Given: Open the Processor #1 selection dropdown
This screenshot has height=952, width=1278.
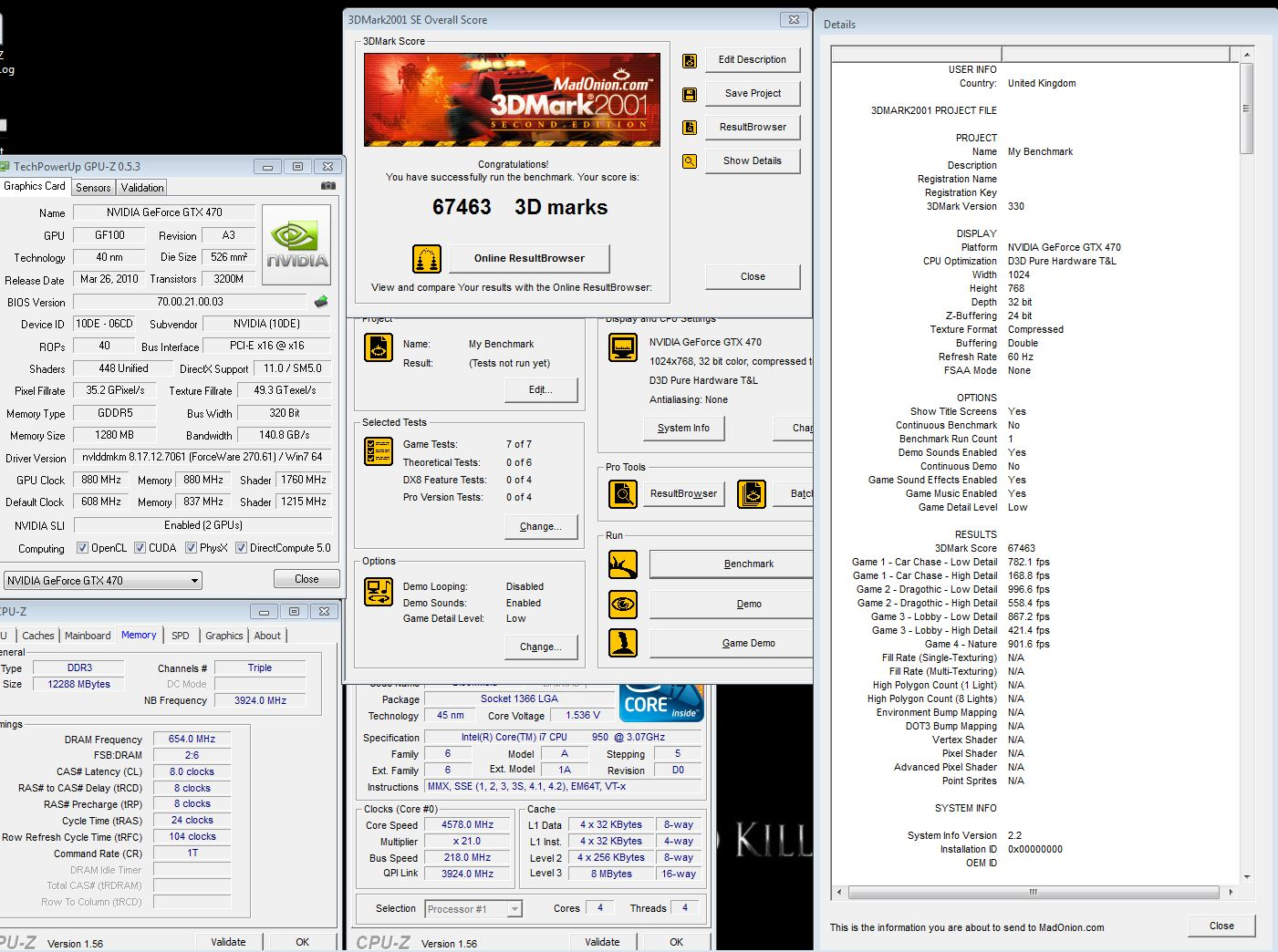Looking at the screenshot, I should [x=473, y=909].
